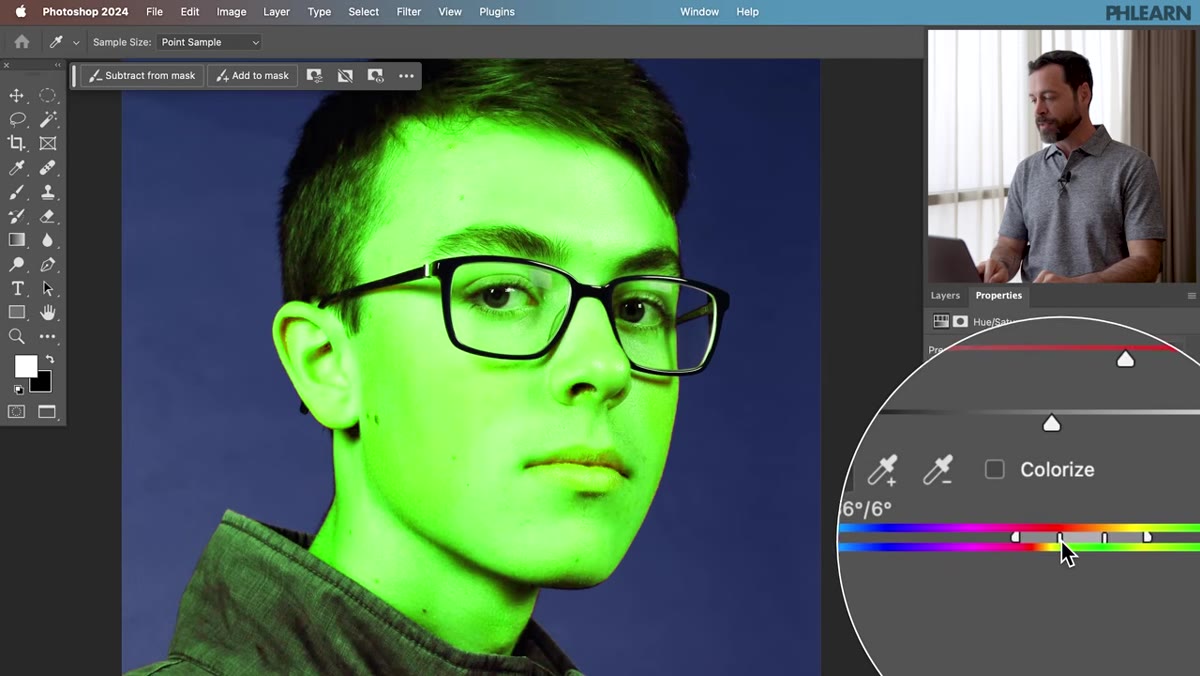Swap foreground and background colors
This screenshot has width=1200, height=676.
(49, 359)
